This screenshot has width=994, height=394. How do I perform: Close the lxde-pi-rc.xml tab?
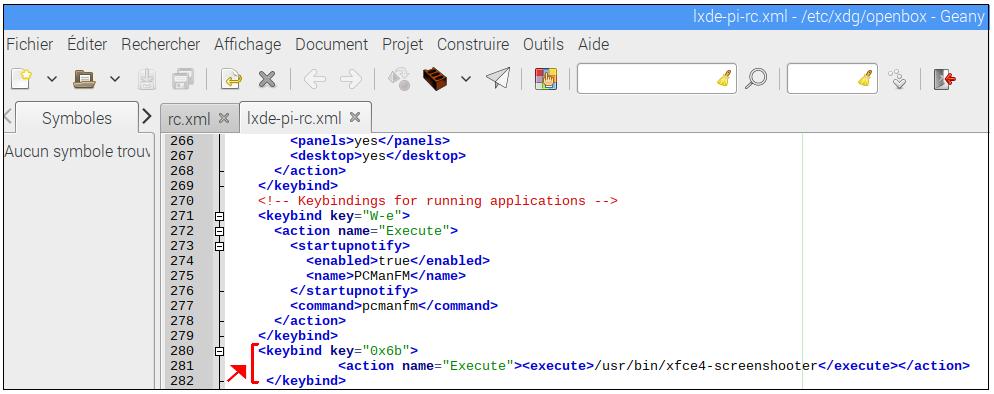pyautogui.click(x=355, y=117)
